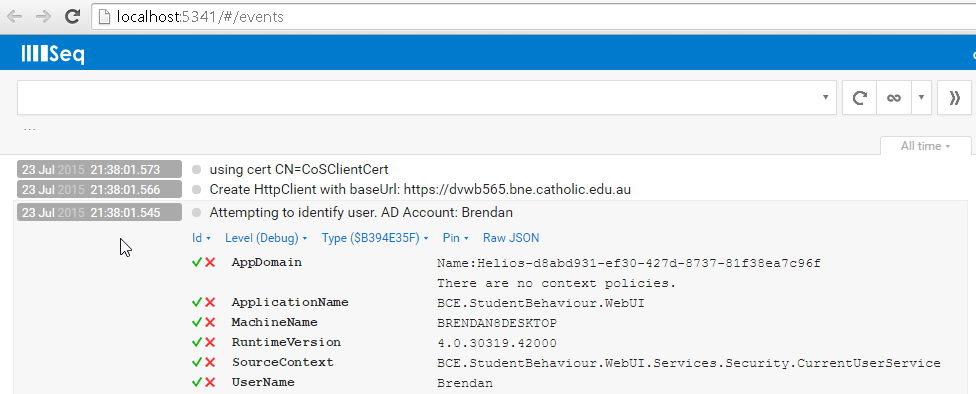Click value 4.0.30319.42000
Image resolution: width=976 pixels, height=394 pixels.
click(x=497, y=344)
